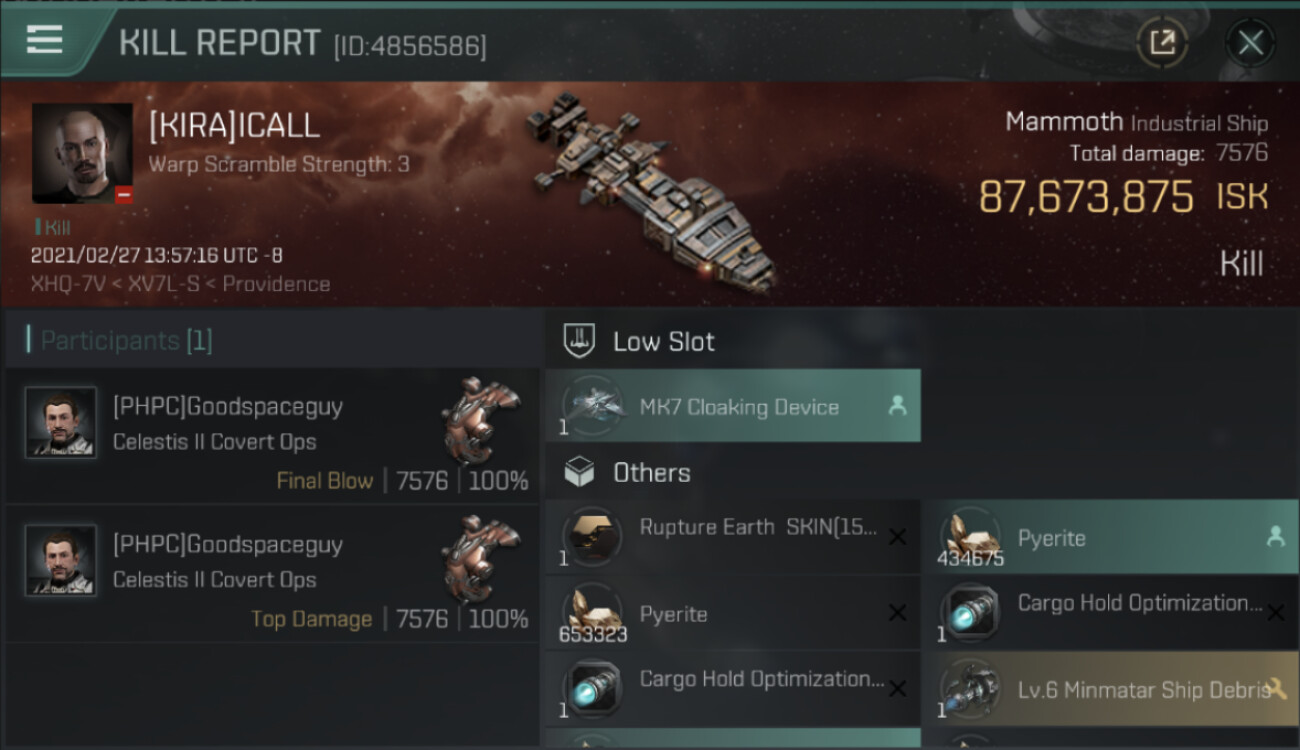Open Final Blow participant Goodspaceguy's portrait
Image resolution: width=1300 pixels, height=750 pixels.
(61, 423)
